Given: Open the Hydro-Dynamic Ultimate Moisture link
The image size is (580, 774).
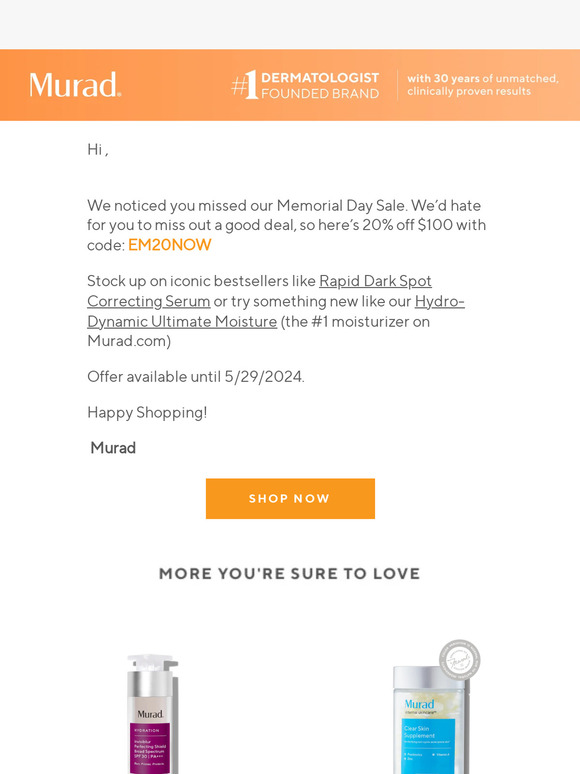Looking at the screenshot, I should point(275,311).
